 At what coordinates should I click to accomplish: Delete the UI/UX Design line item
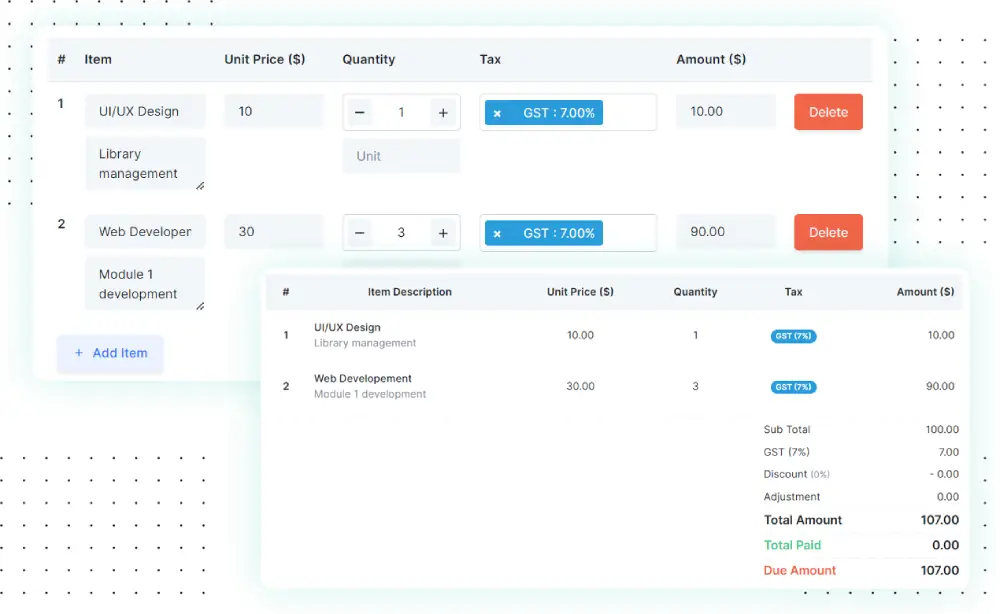pyautogui.click(x=828, y=112)
